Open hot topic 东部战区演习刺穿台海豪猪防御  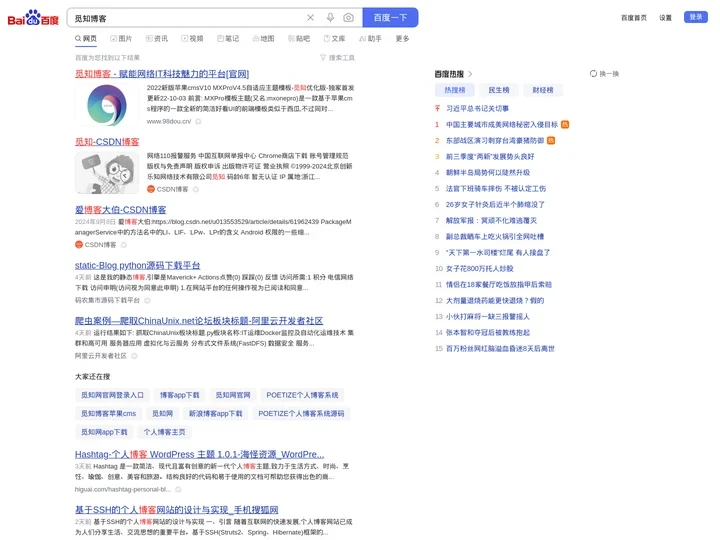495,141
